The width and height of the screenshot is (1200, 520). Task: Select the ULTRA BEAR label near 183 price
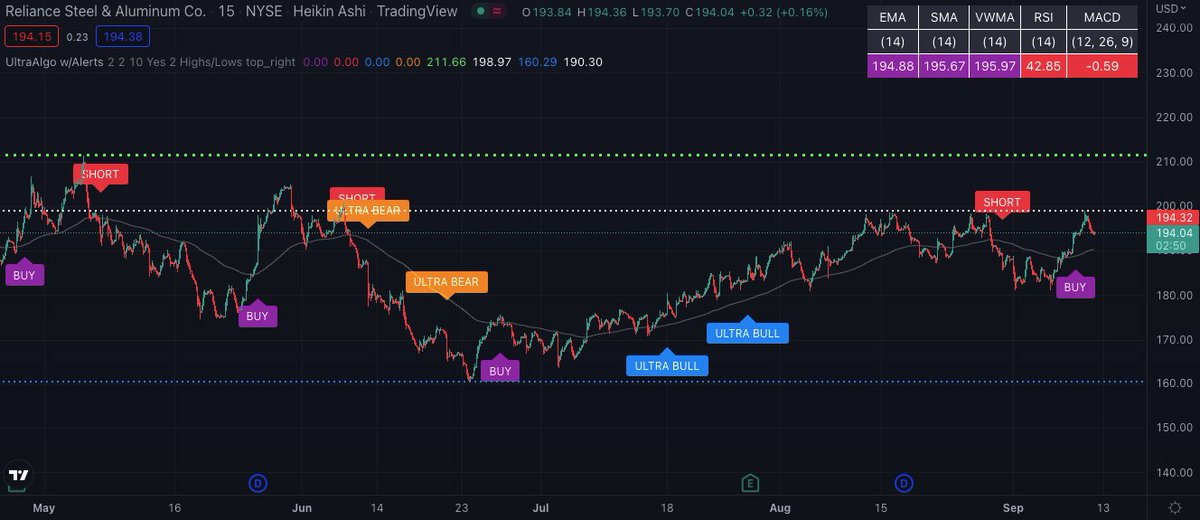click(x=446, y=283)
